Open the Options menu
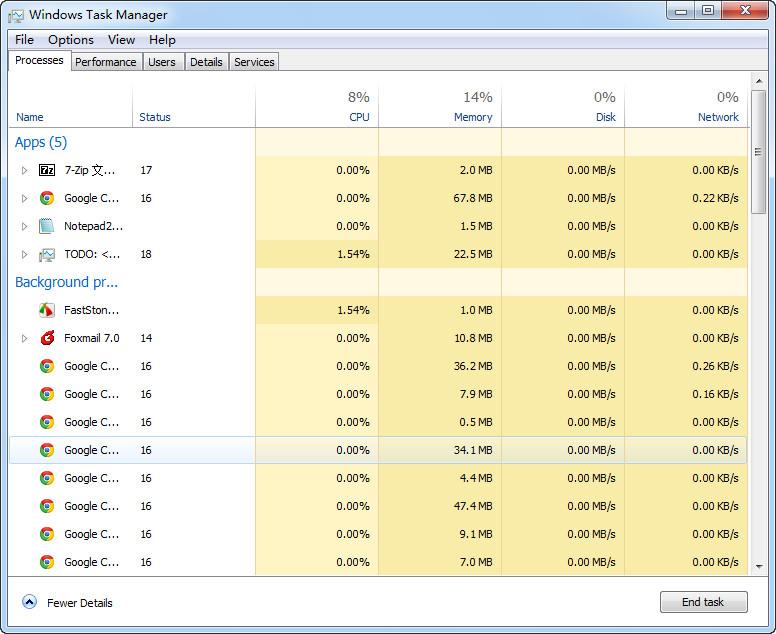 (x=71, y=40)
